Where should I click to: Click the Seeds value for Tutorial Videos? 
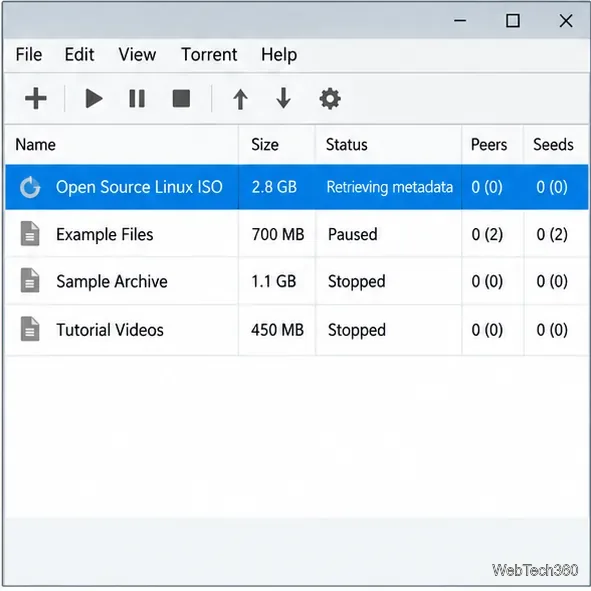pos(552,330)
